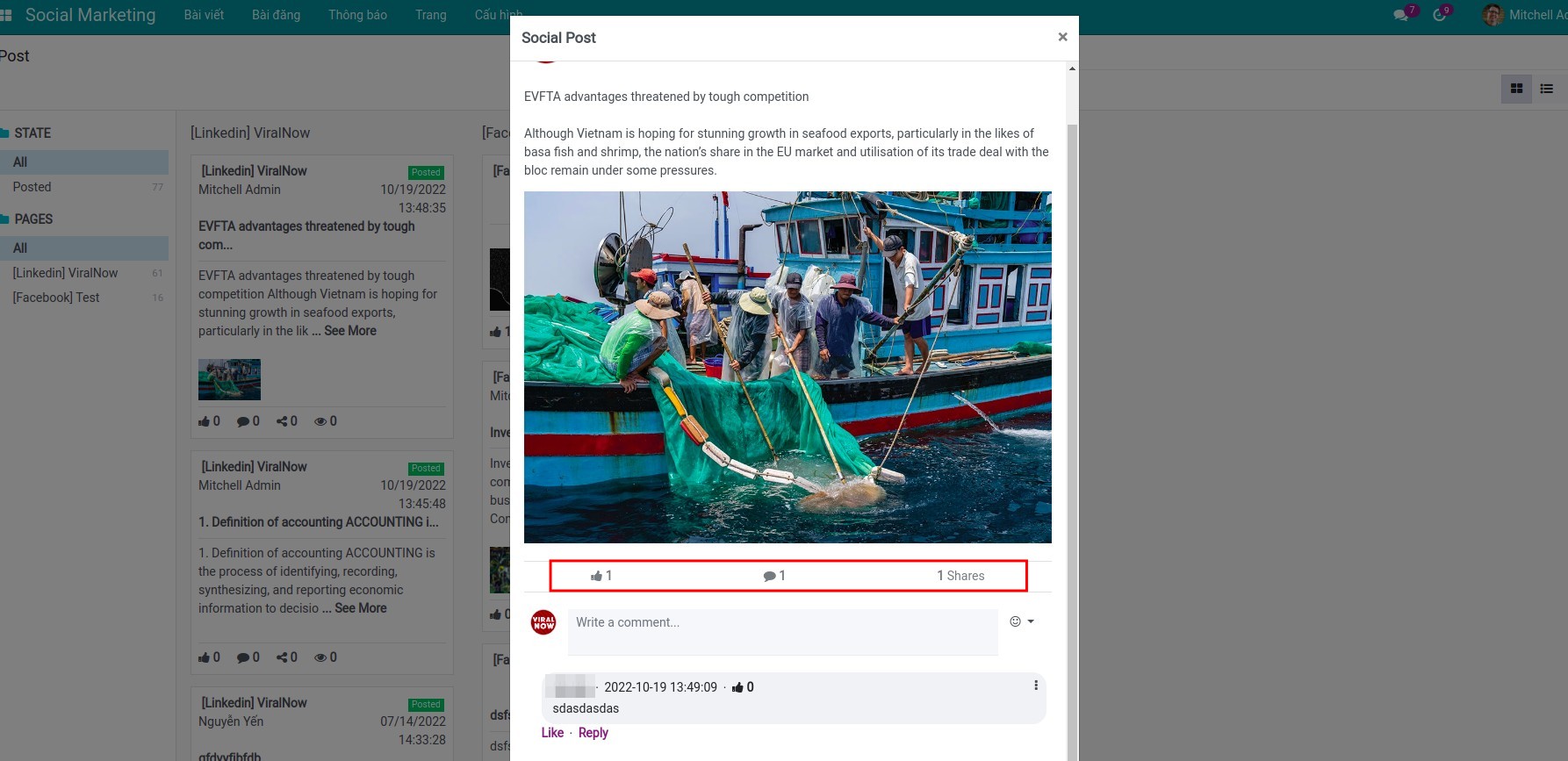1568x761 pixels.
Task: Filter by Posted state
Action: coord(84,187)
